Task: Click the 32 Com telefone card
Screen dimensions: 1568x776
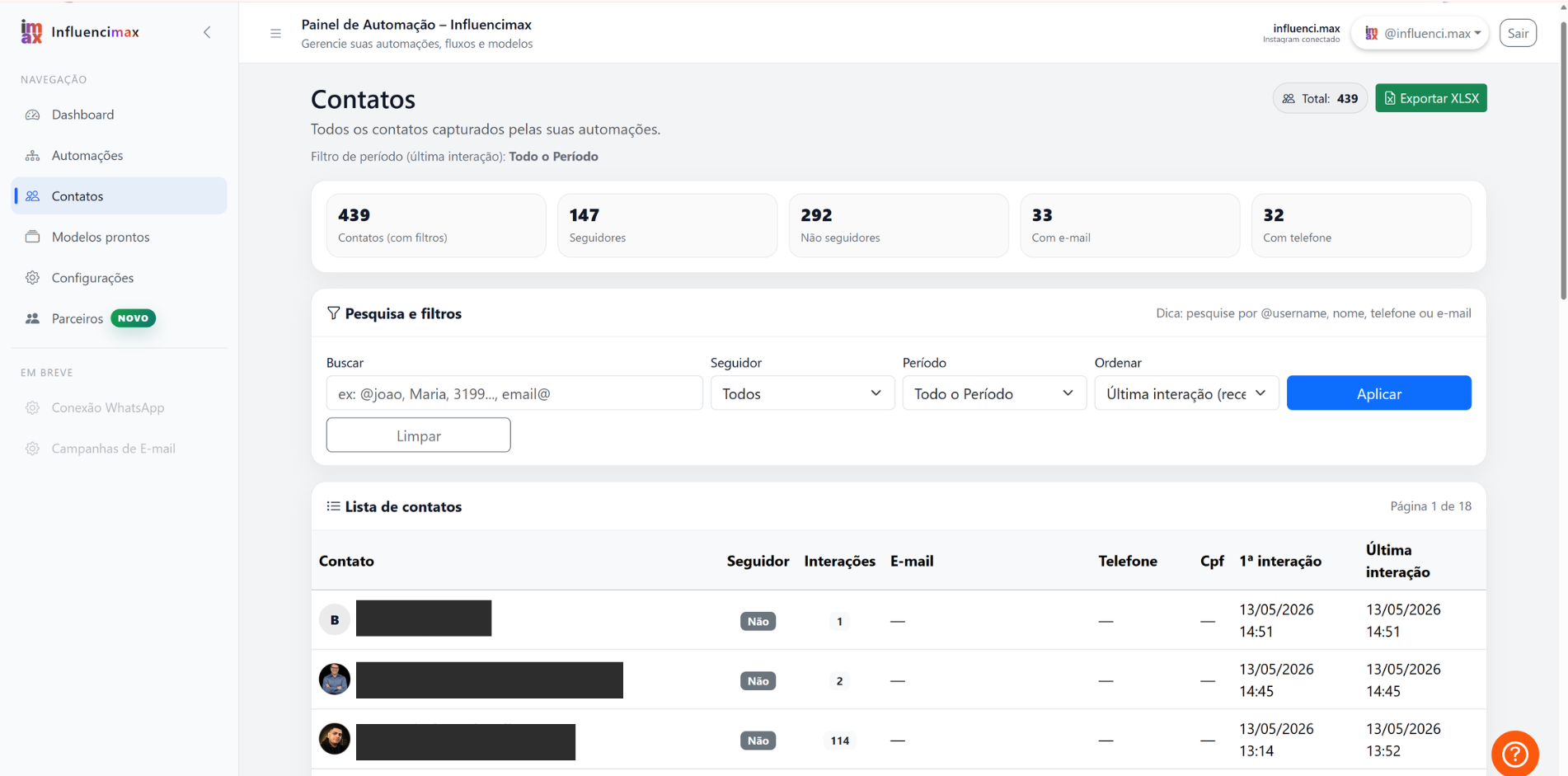Action: [x=1361, y=225]
